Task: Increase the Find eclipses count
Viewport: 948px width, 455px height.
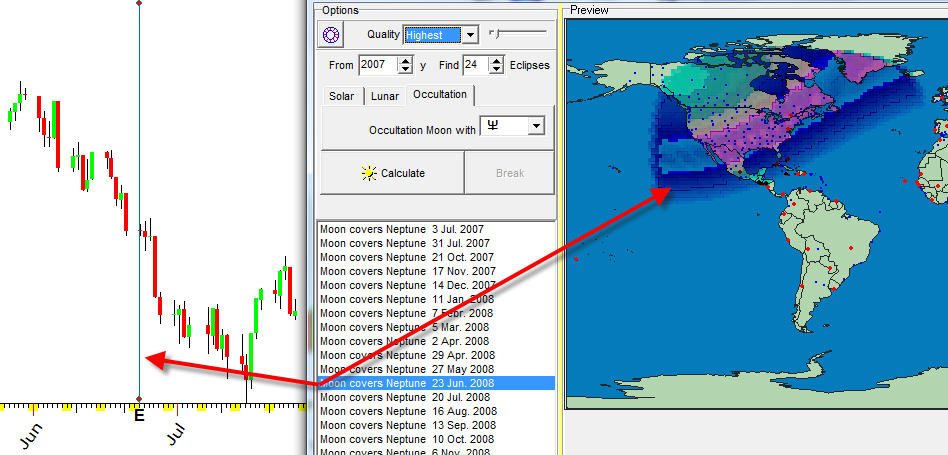Action: (497, 60)
